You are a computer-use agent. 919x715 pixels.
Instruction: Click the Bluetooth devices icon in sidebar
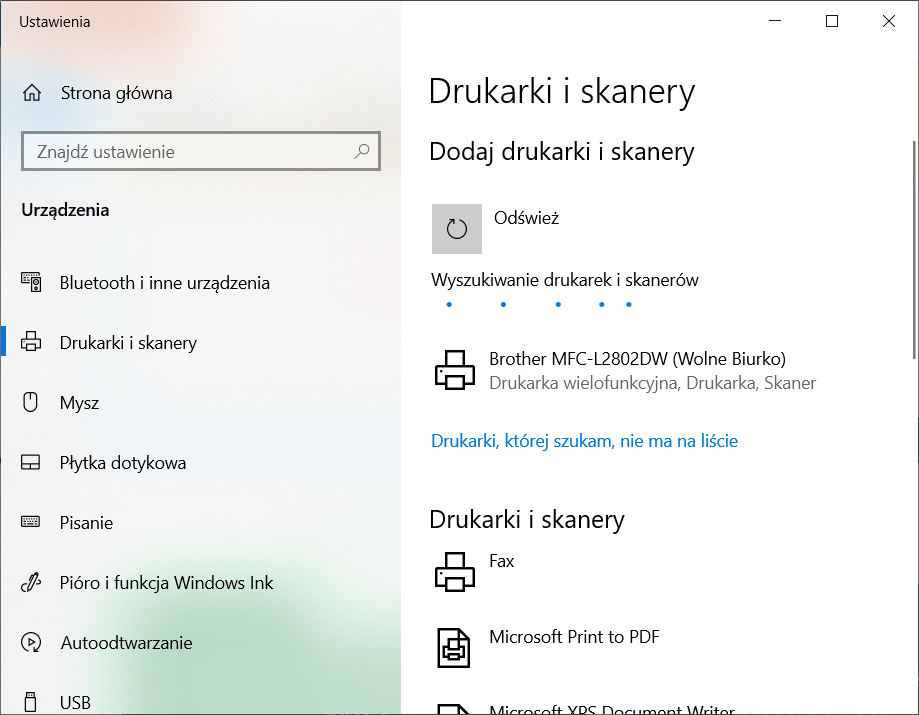32,283
